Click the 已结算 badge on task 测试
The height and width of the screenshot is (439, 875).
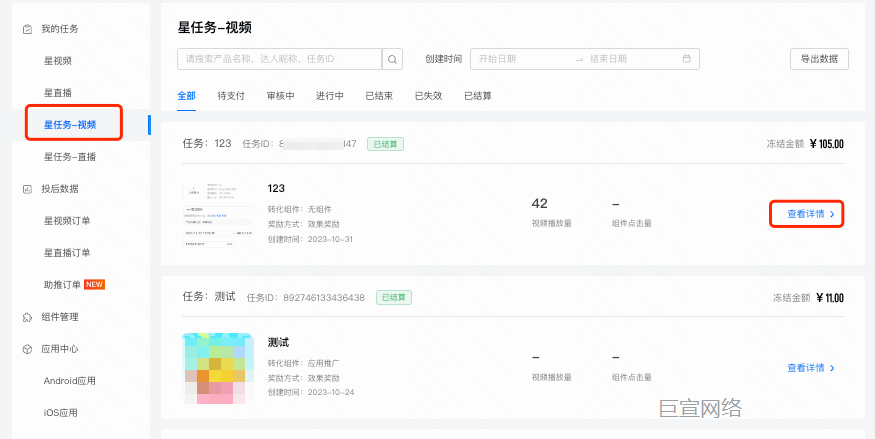(393, 297)
